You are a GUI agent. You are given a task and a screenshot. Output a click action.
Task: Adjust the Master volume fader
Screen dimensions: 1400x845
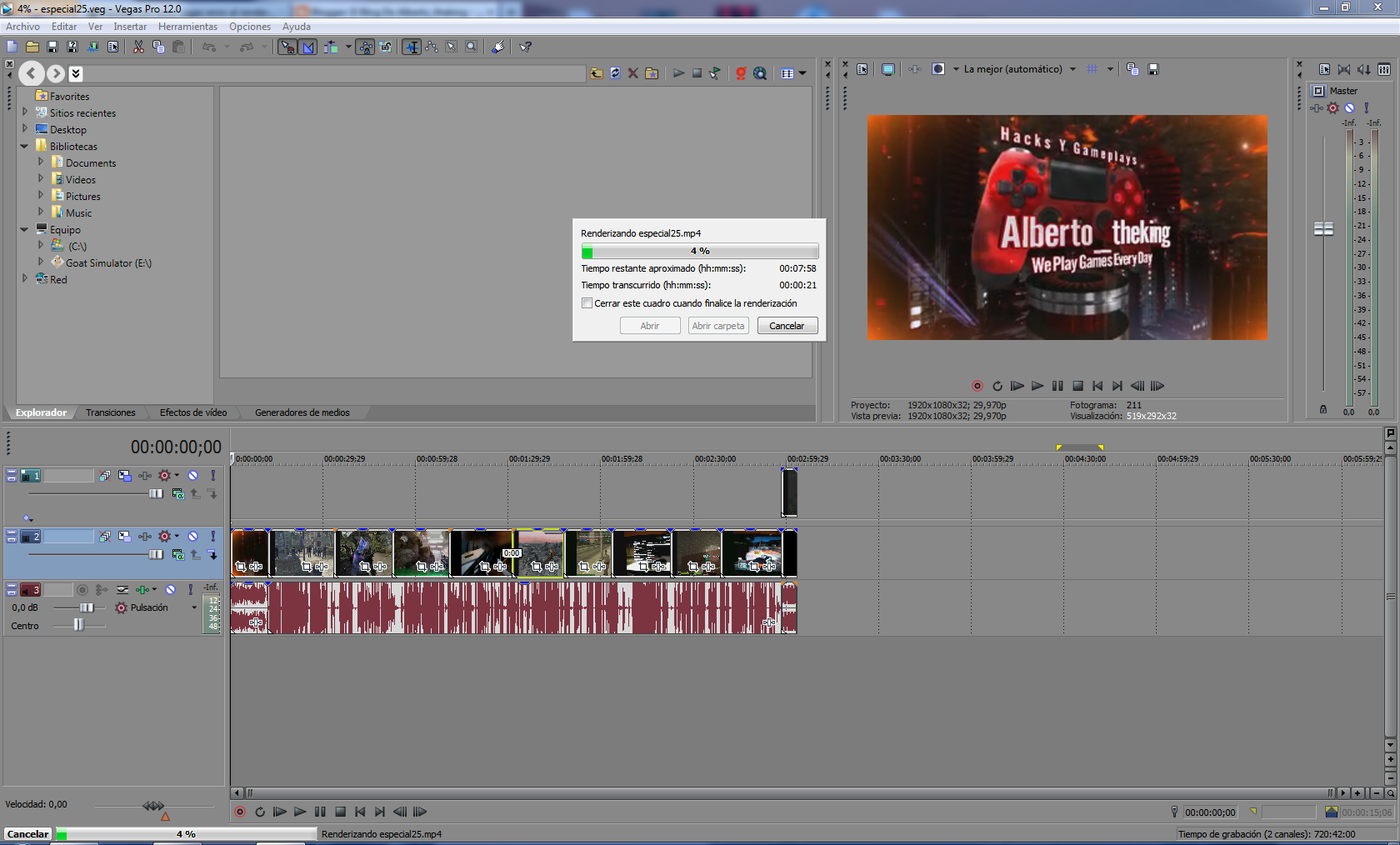1323,228
